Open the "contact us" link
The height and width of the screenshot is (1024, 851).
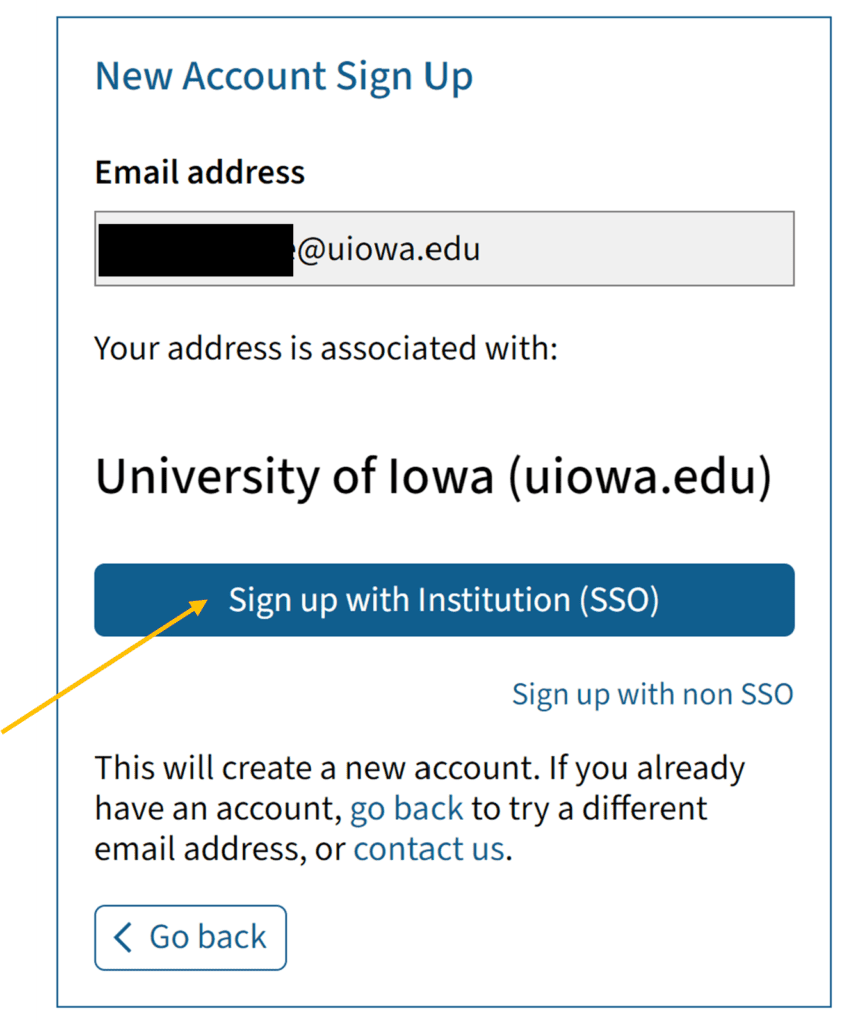(x=429, y=849)
